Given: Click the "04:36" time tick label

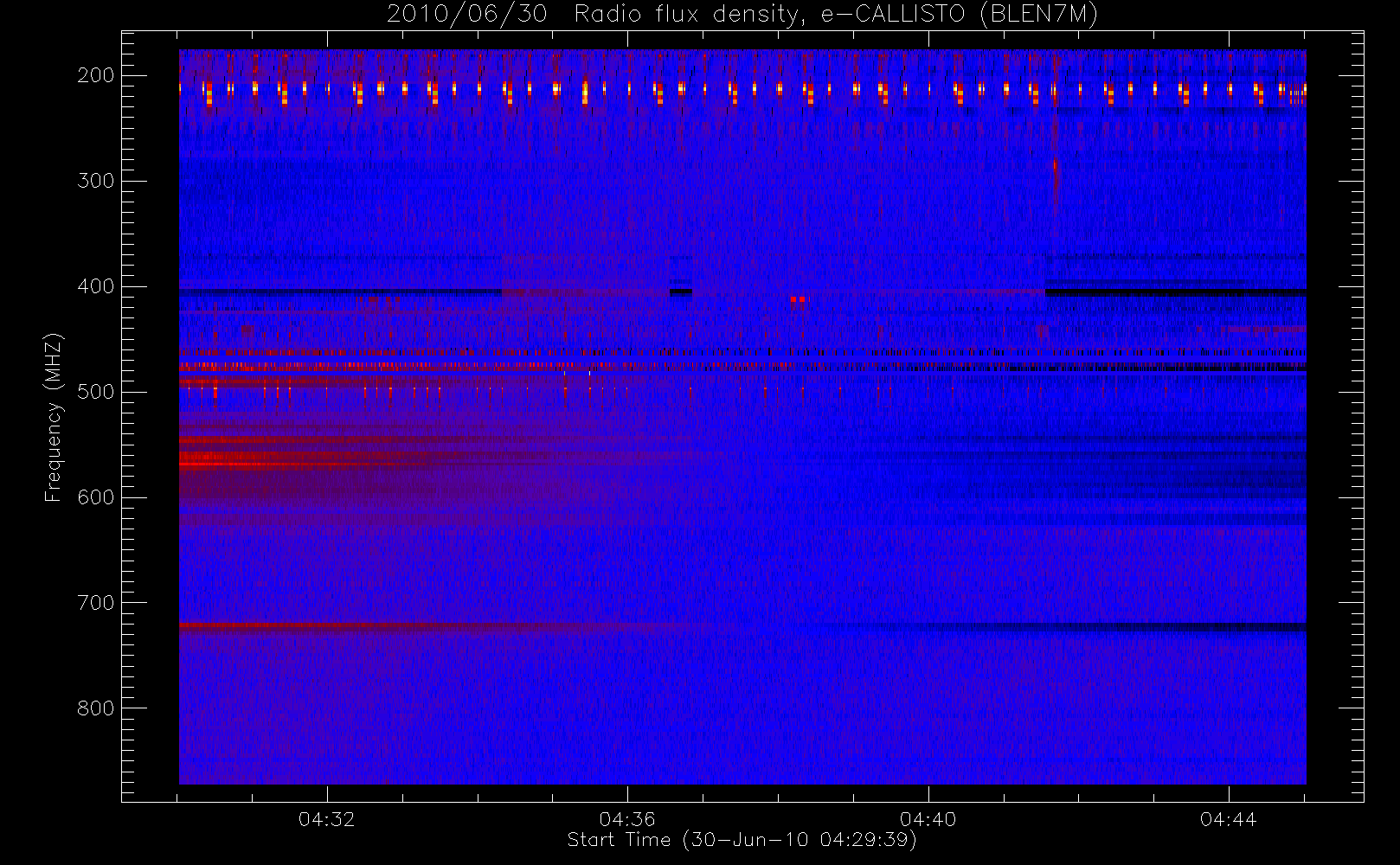Looking at the screenshot, I should coord(627,819).
